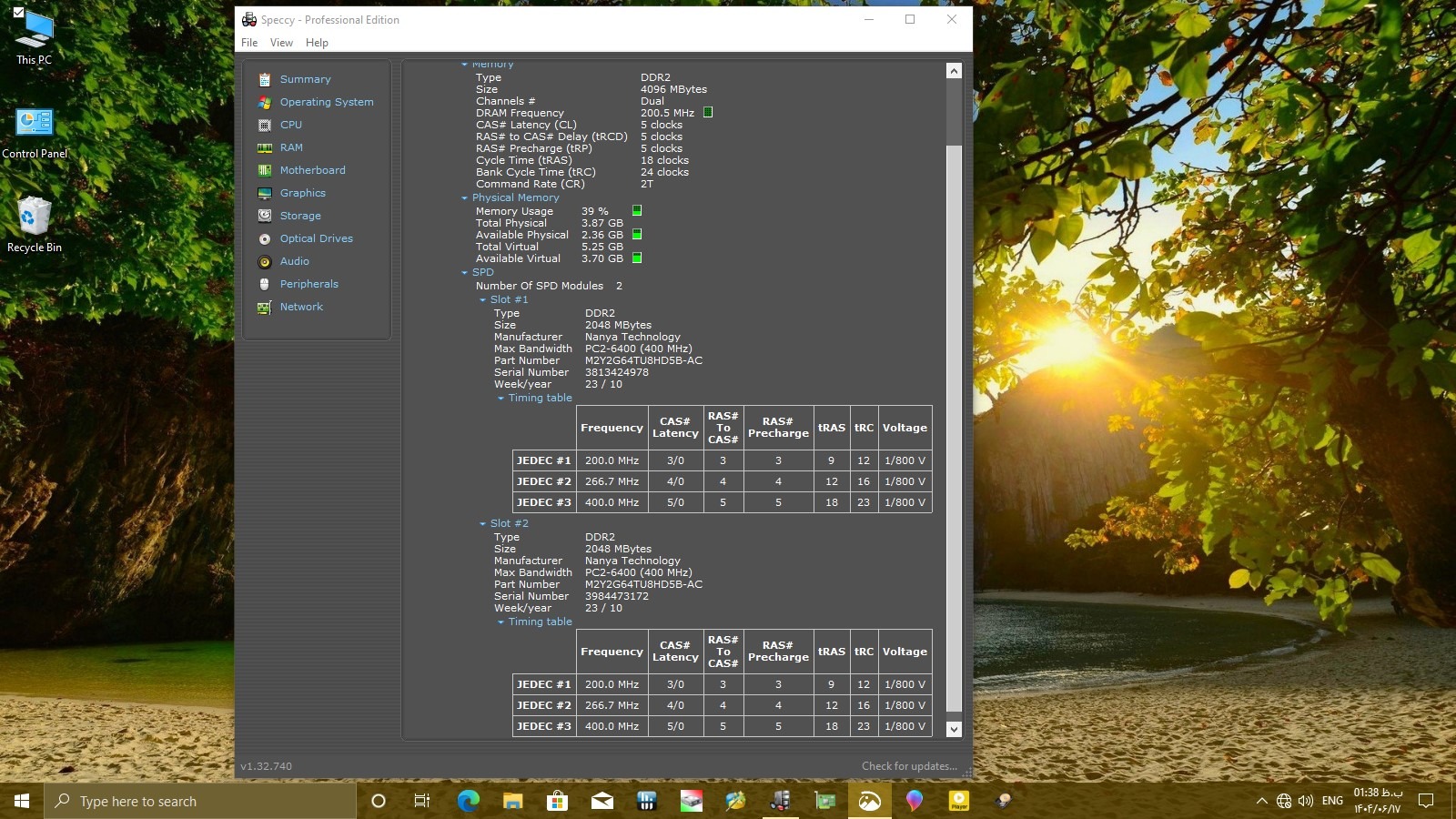
Task: Click Check for updates link
Action: (909, 766)
